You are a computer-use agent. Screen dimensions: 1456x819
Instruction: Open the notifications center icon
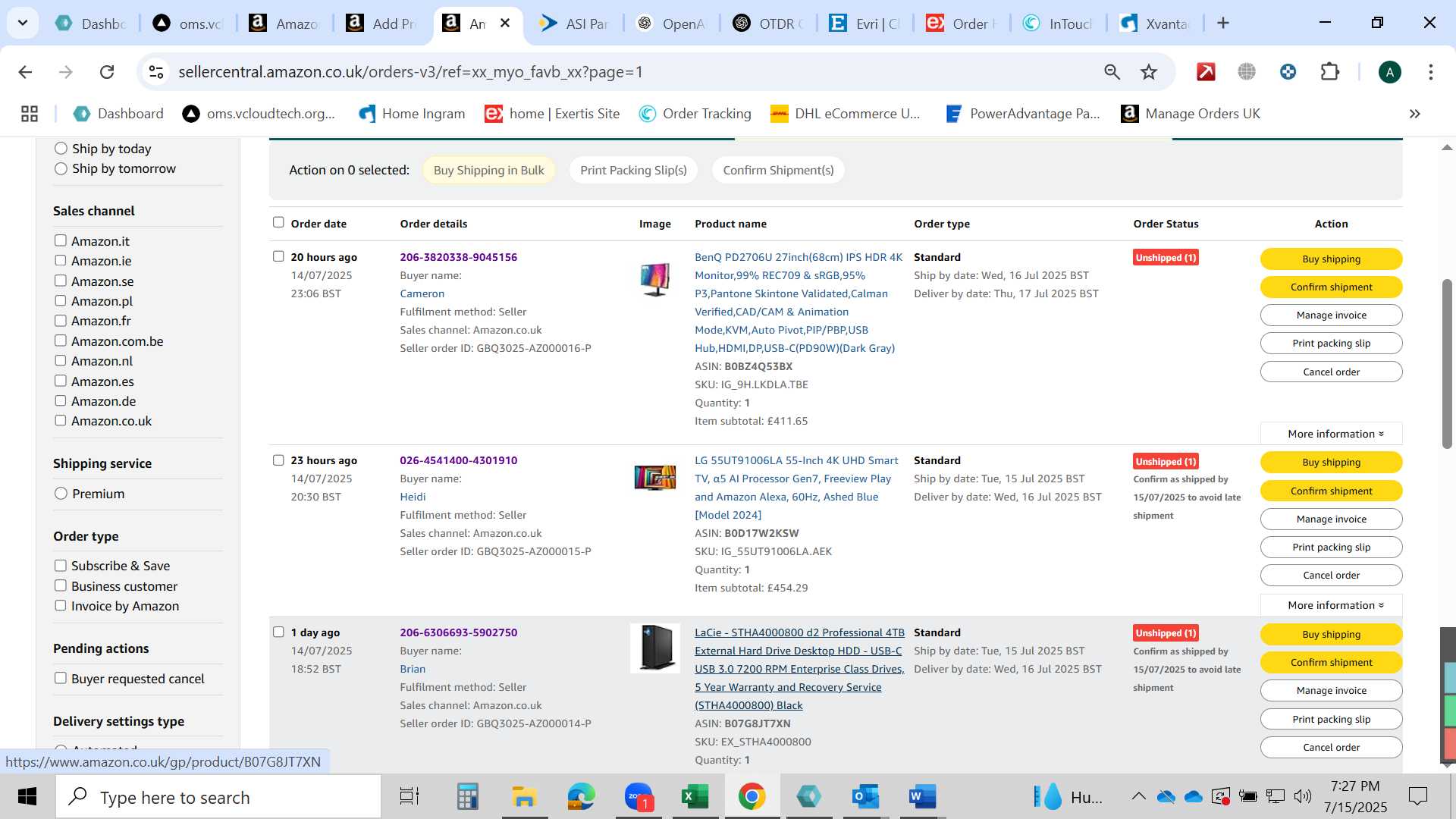[x=1417, y=796]
